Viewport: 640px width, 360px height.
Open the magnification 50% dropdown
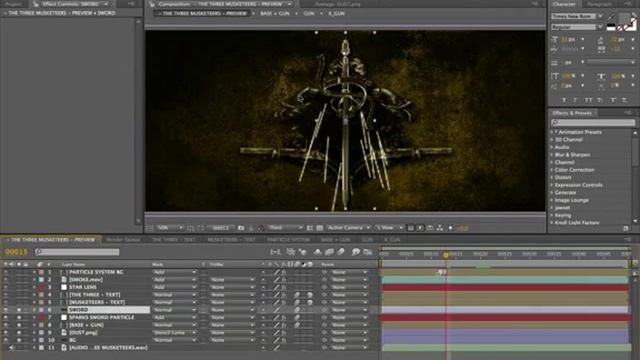(x=170, y=228)
